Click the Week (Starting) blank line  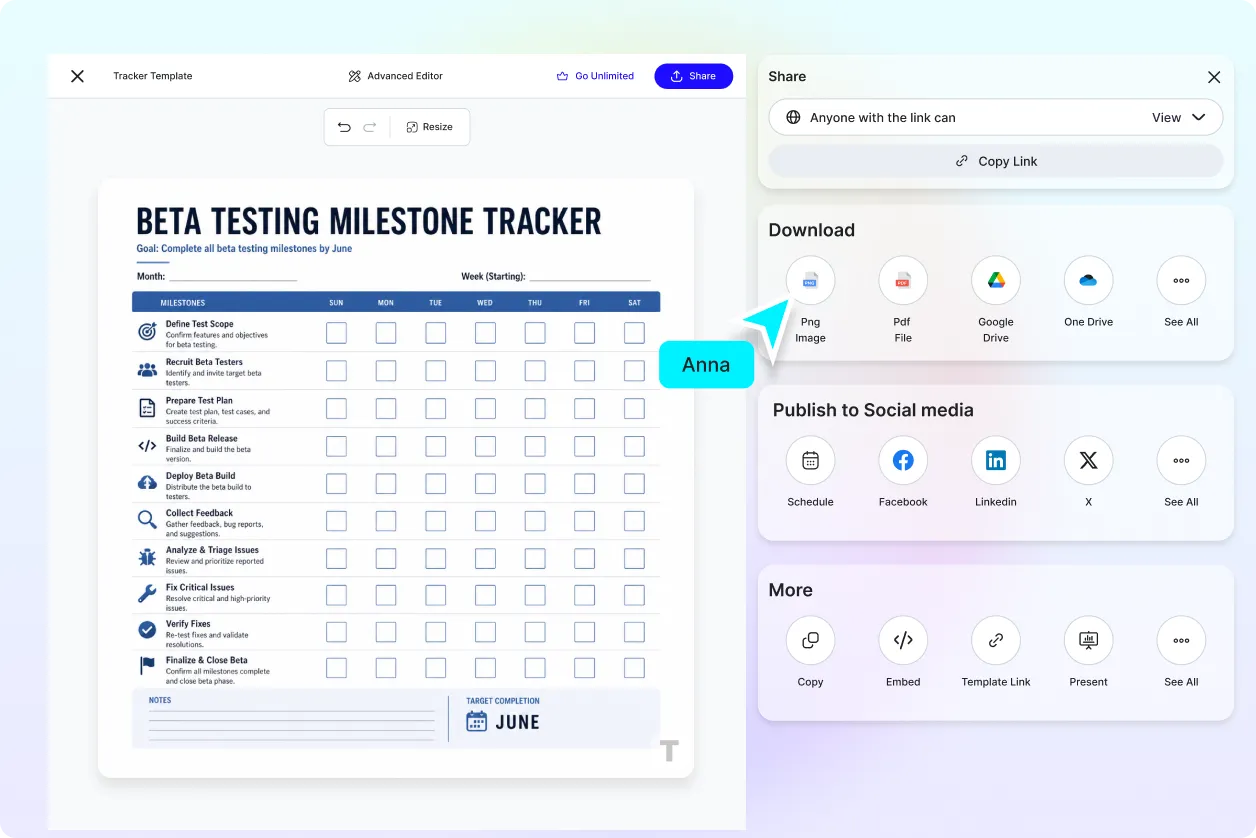590,277
